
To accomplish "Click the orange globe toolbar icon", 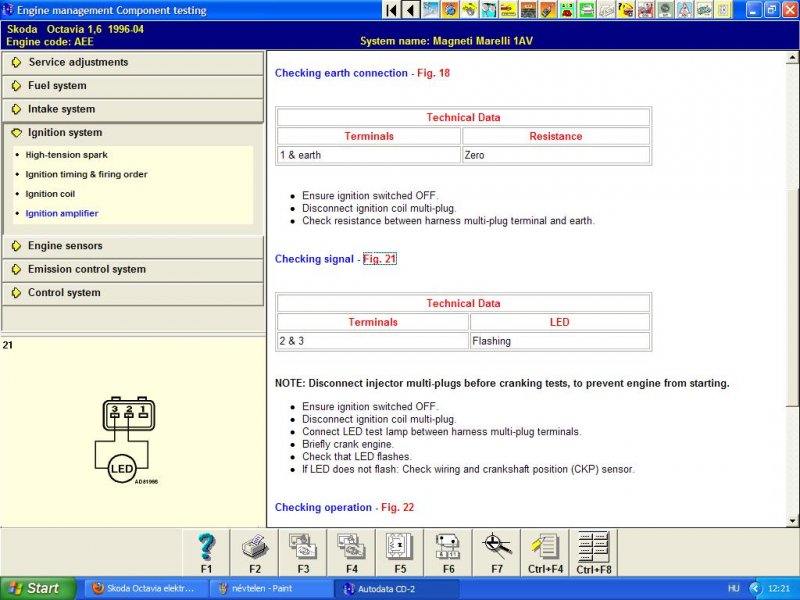I will pyautogui.click(x=449, y=10).
